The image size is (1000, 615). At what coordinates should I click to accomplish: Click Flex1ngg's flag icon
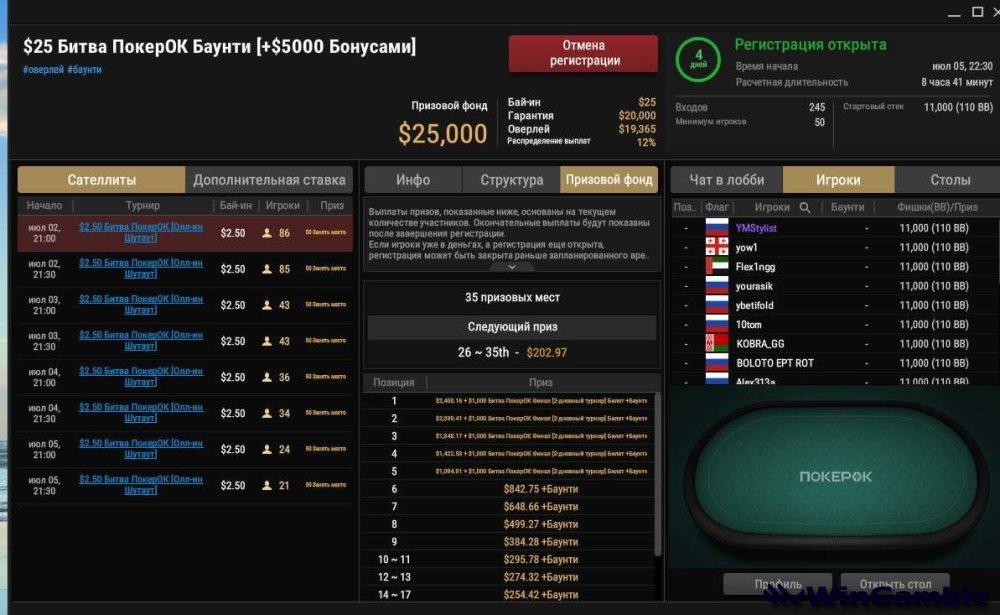[717, 266]
